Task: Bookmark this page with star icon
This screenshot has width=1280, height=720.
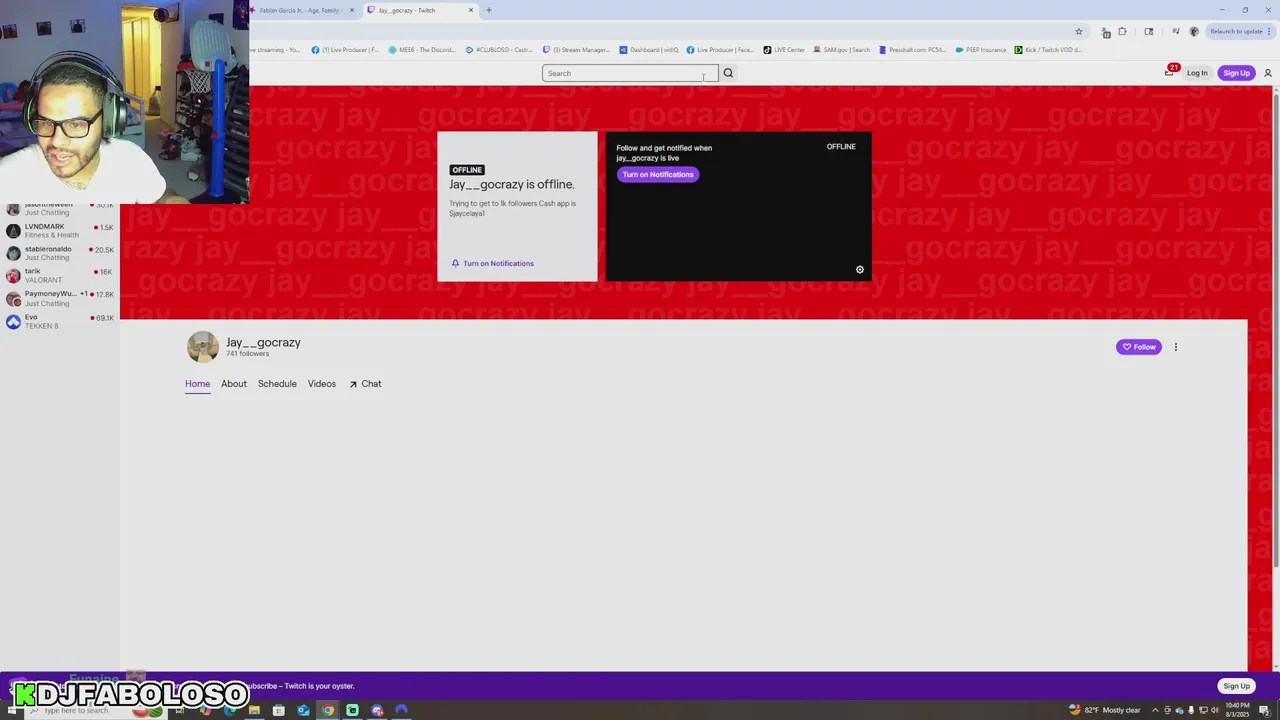Action: click(1078, 31)
